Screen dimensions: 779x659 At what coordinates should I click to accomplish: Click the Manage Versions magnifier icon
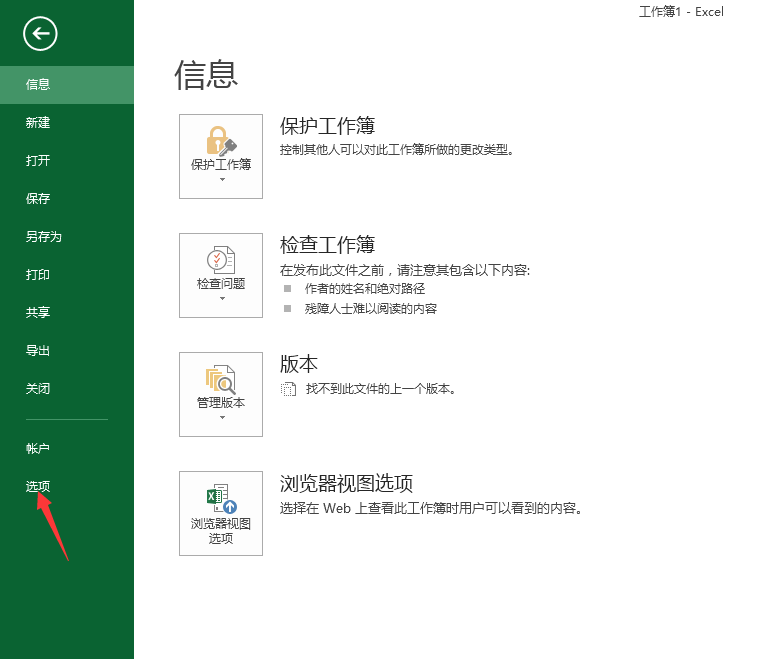tap(221, 379)
